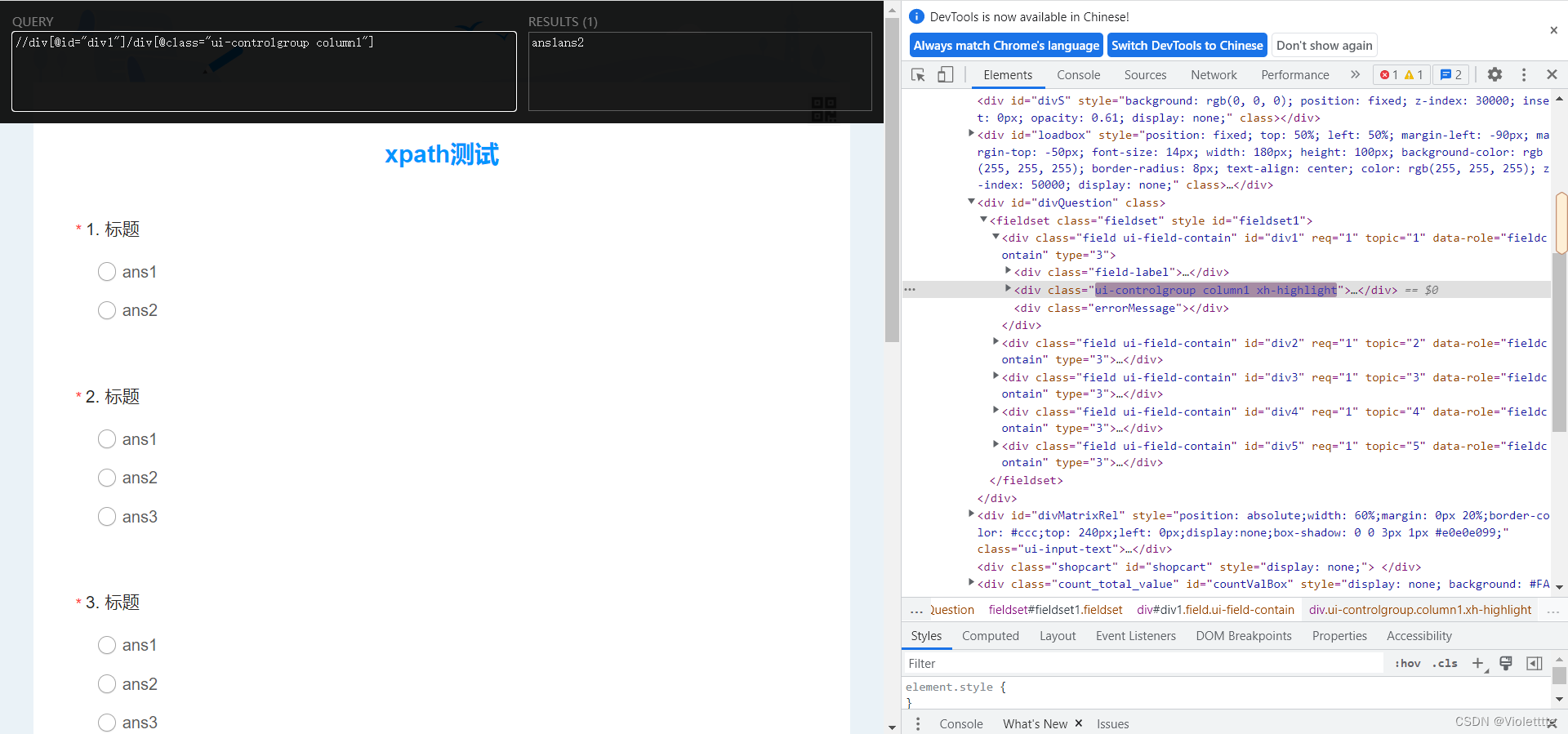1568x734 pixels.
Task: Collapse the div1 field node
Action: (996, 236)
